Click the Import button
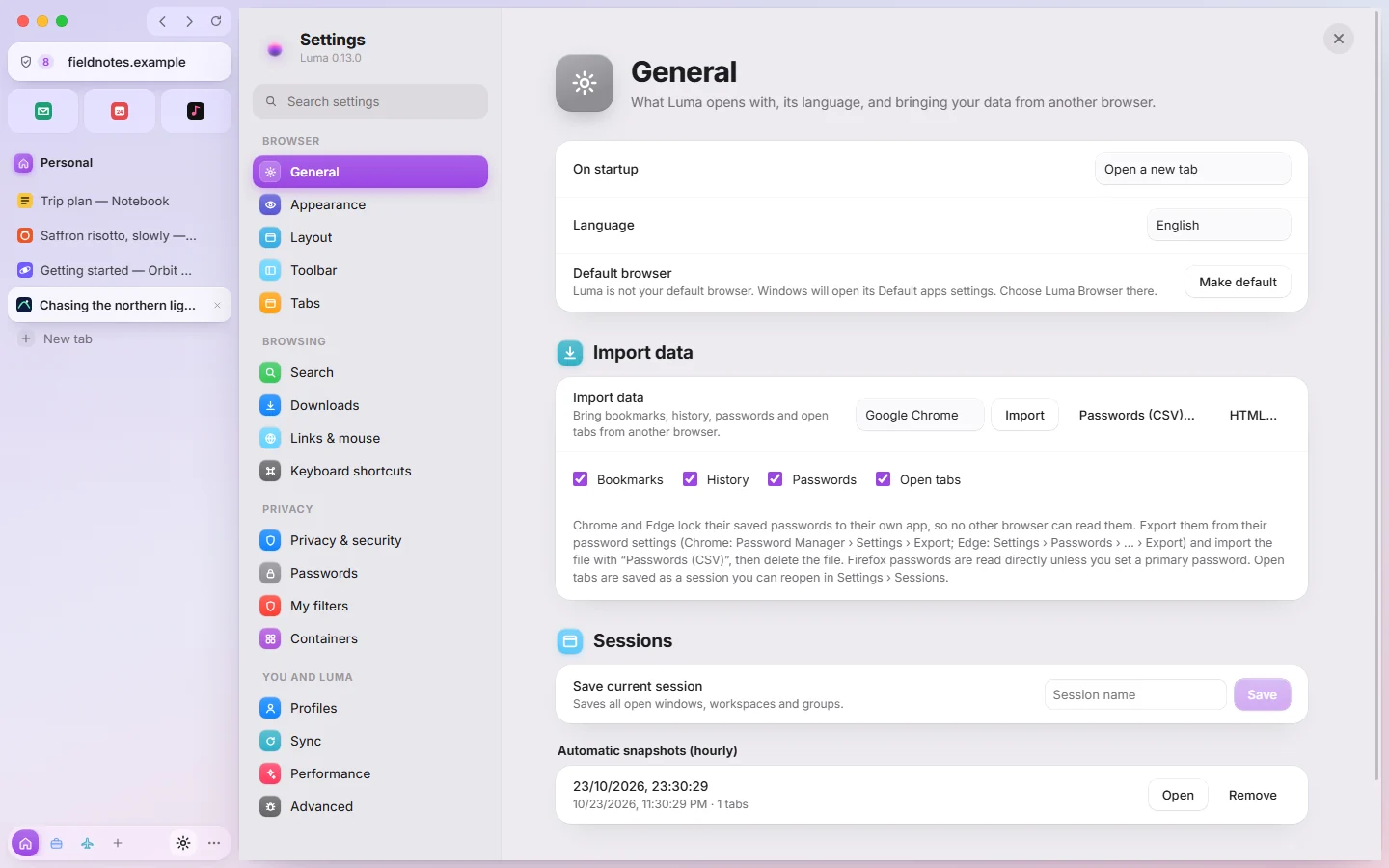Screen dimensions: 1389x868 (x=1024, y=415)
